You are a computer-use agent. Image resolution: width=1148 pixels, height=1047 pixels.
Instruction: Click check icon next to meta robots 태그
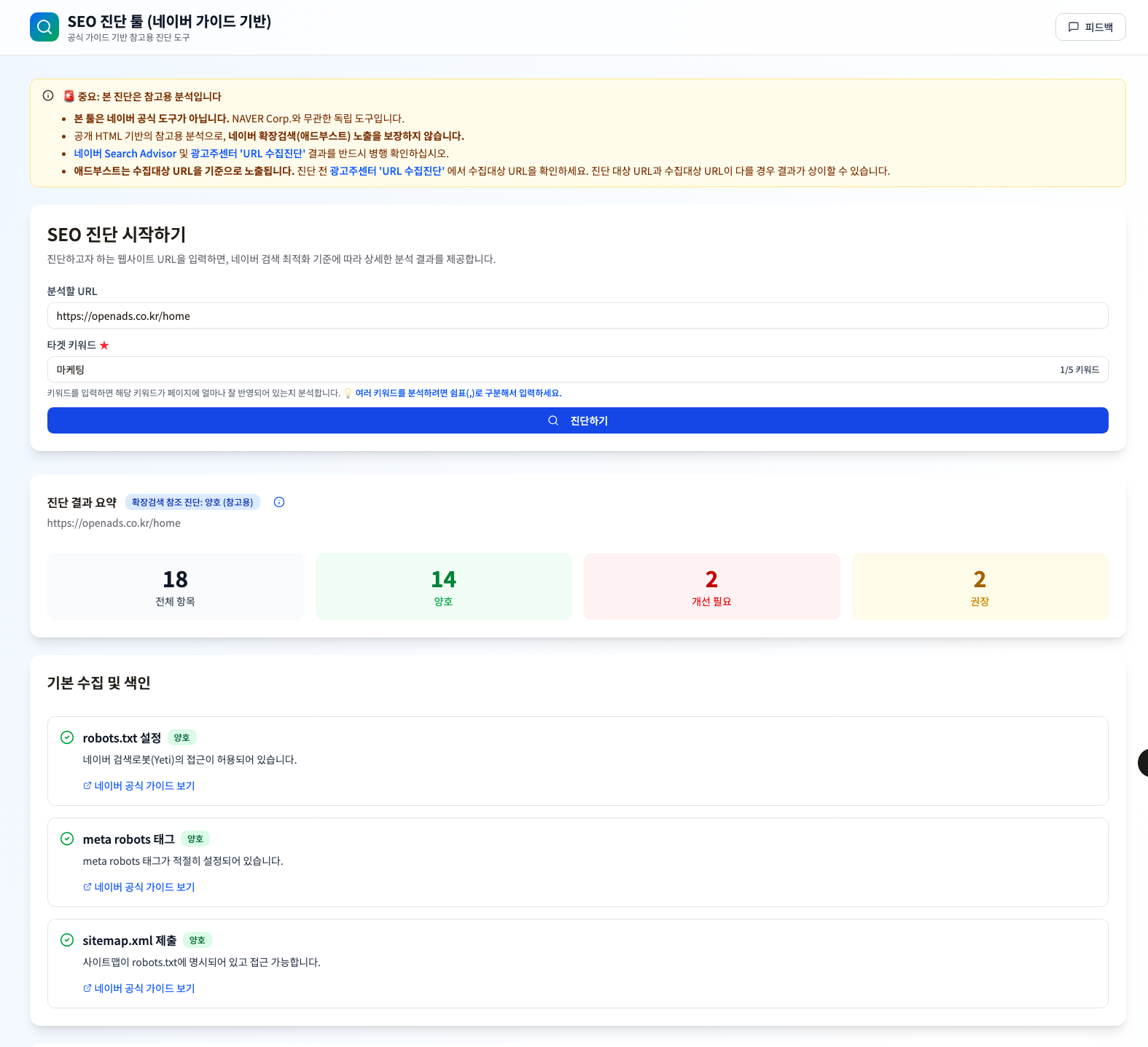pos(67,839)
